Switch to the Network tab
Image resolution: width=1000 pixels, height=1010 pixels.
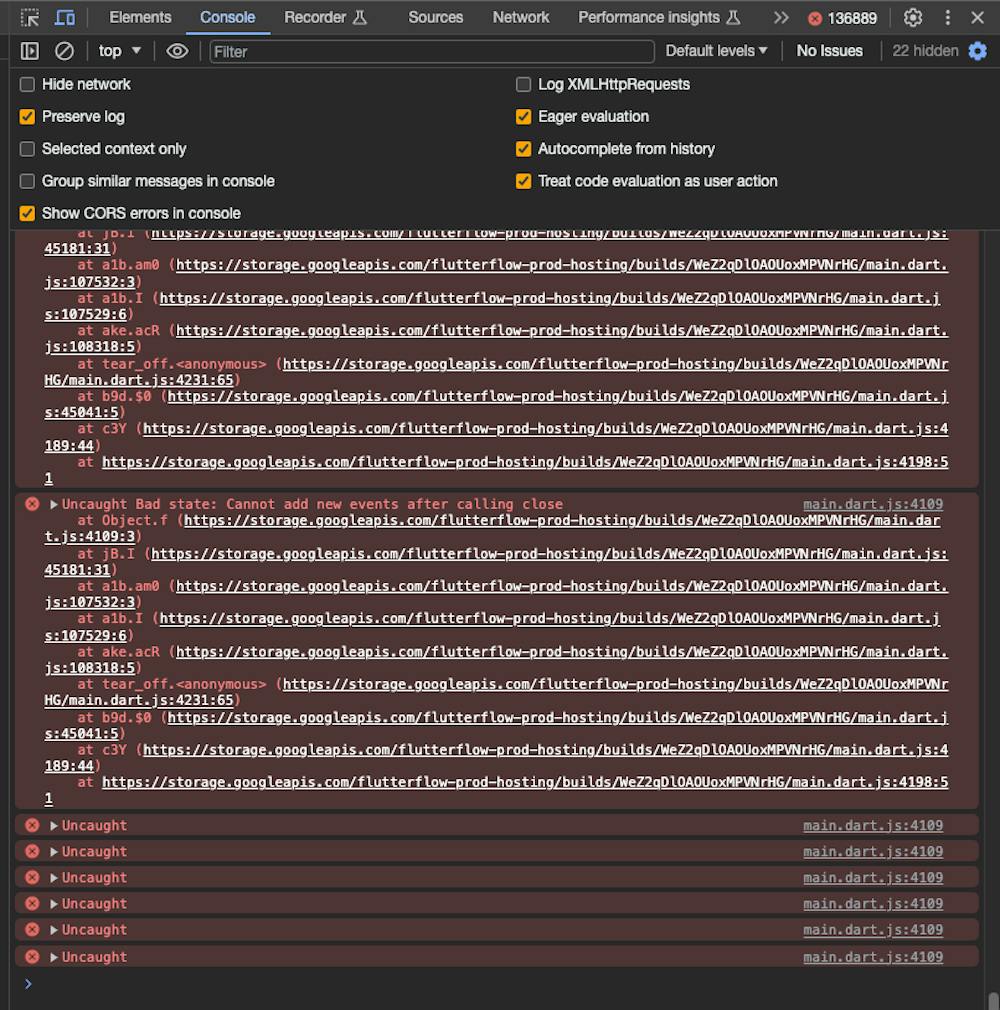520,17
